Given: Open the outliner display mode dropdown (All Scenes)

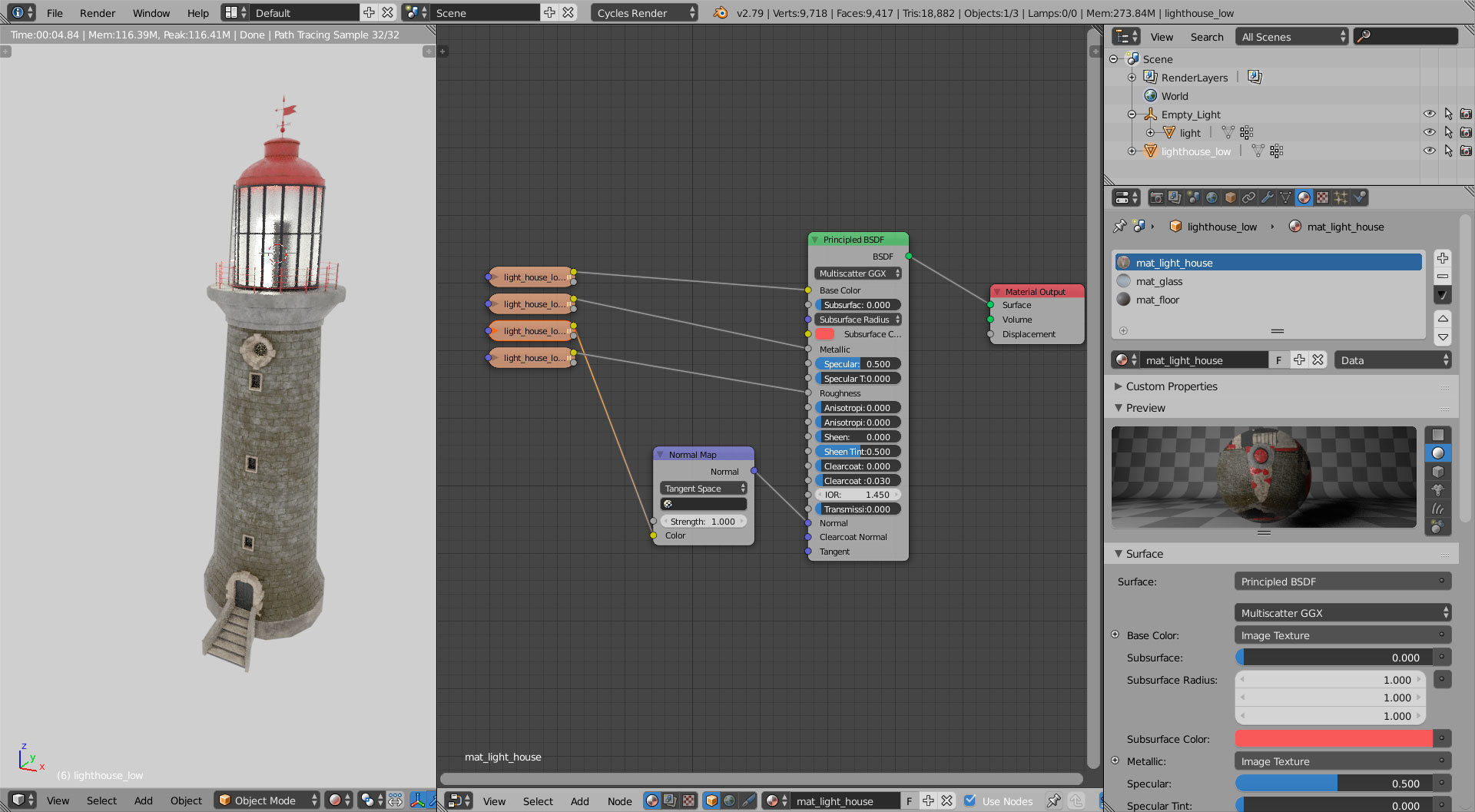Looking at the screenshot, I should (1292, 37).
